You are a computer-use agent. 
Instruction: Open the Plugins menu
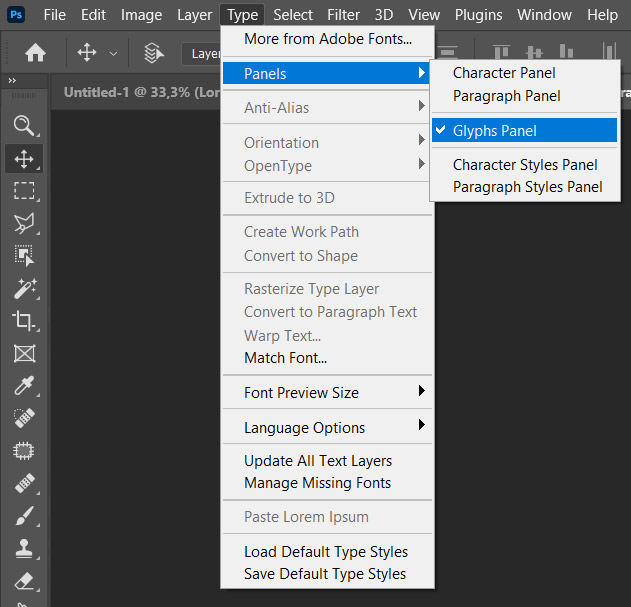478,15
